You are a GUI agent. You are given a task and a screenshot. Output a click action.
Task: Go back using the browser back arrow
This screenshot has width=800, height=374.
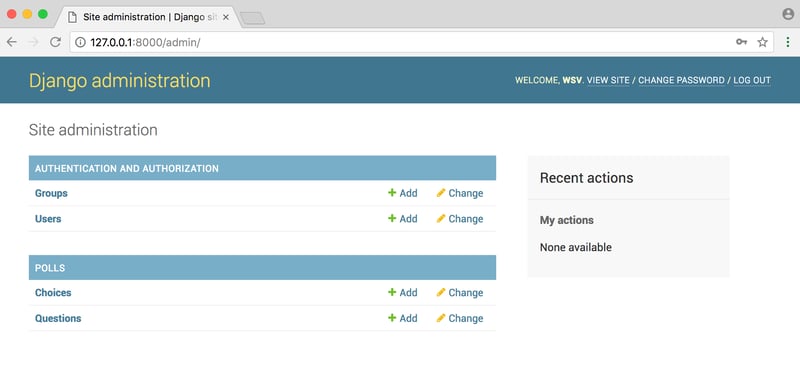pos(11,42)
